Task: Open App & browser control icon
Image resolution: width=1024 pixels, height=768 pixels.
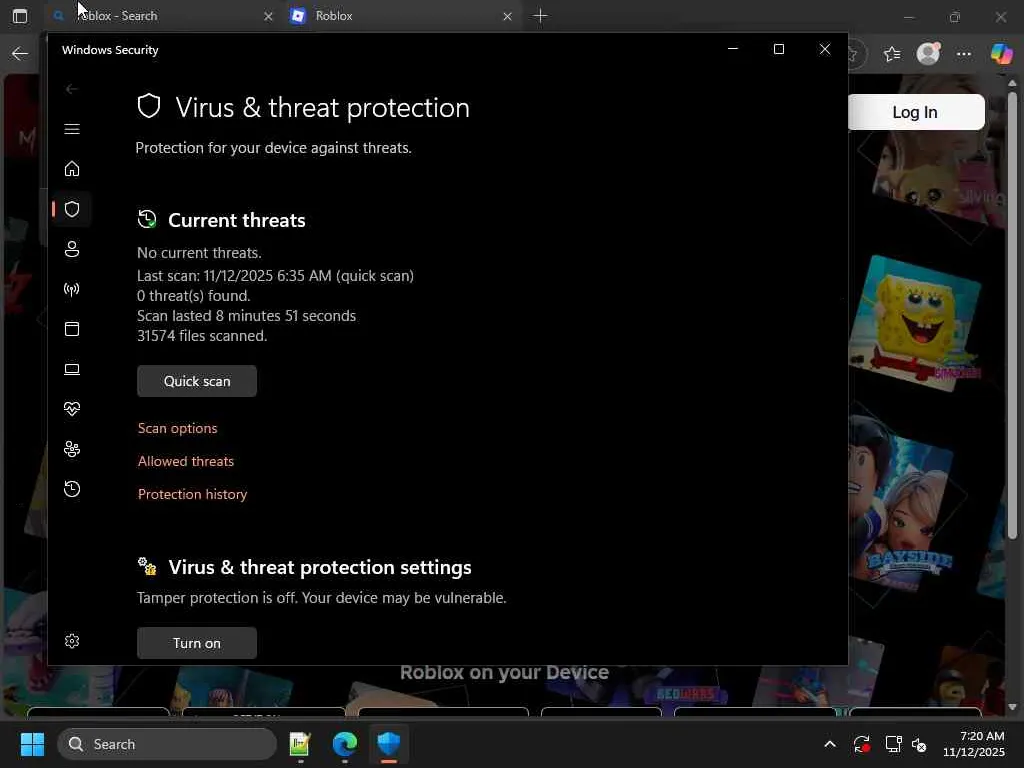Action: [x=72, y=329]
